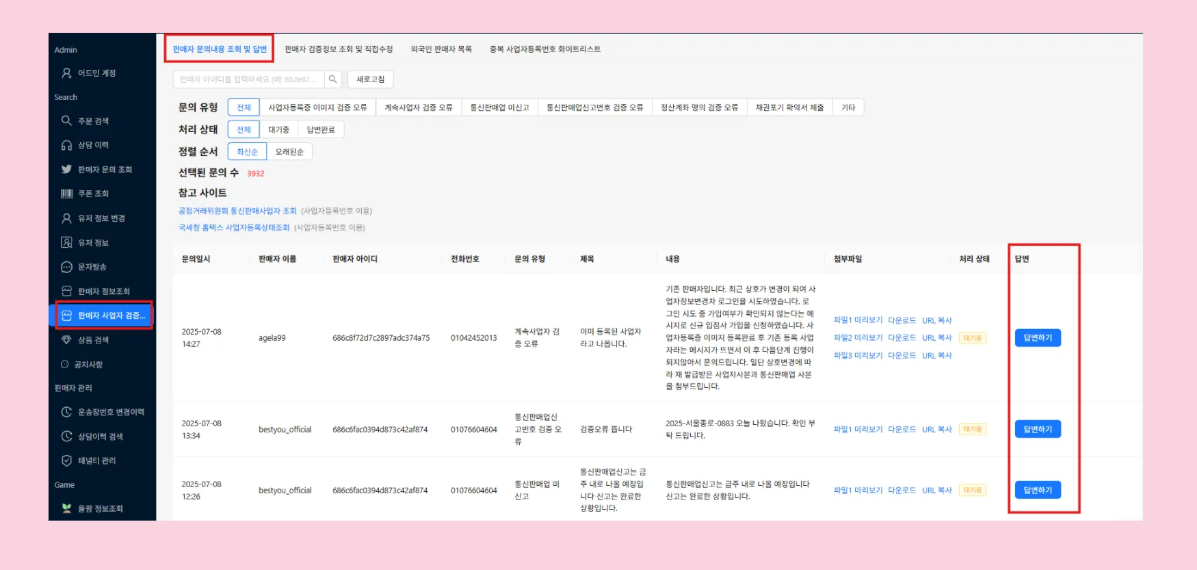Click 파일2 미리보기 for agela99's inquiry

(x=858, y=338)
